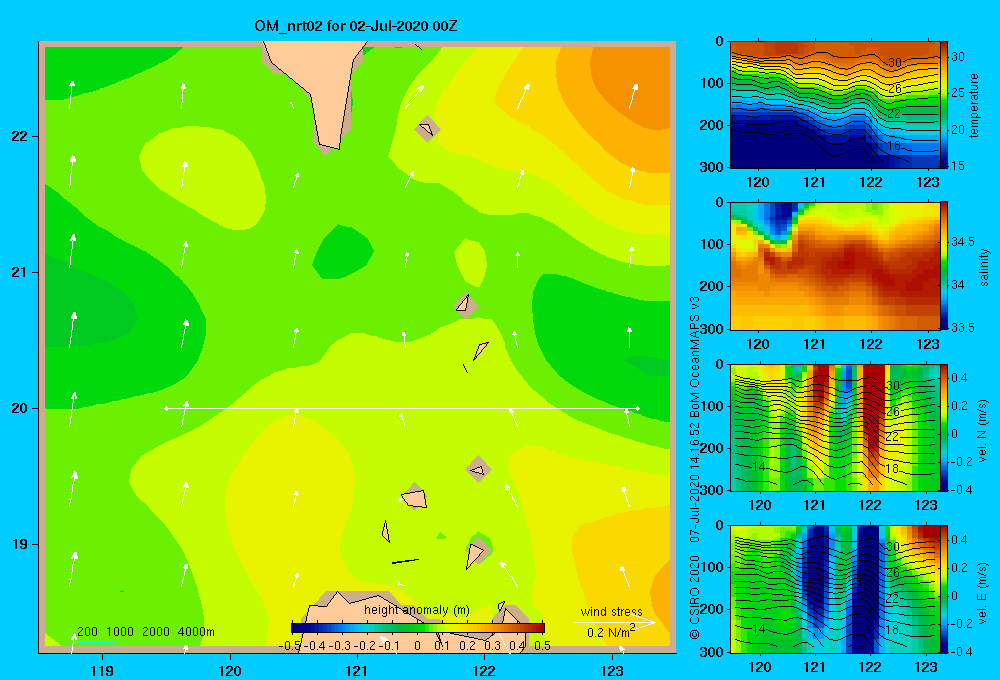Click the '0.4' tick on vel. N color bar
Image resolution: width=1000 pixels, height=680 pixels.
click(959, 378)
